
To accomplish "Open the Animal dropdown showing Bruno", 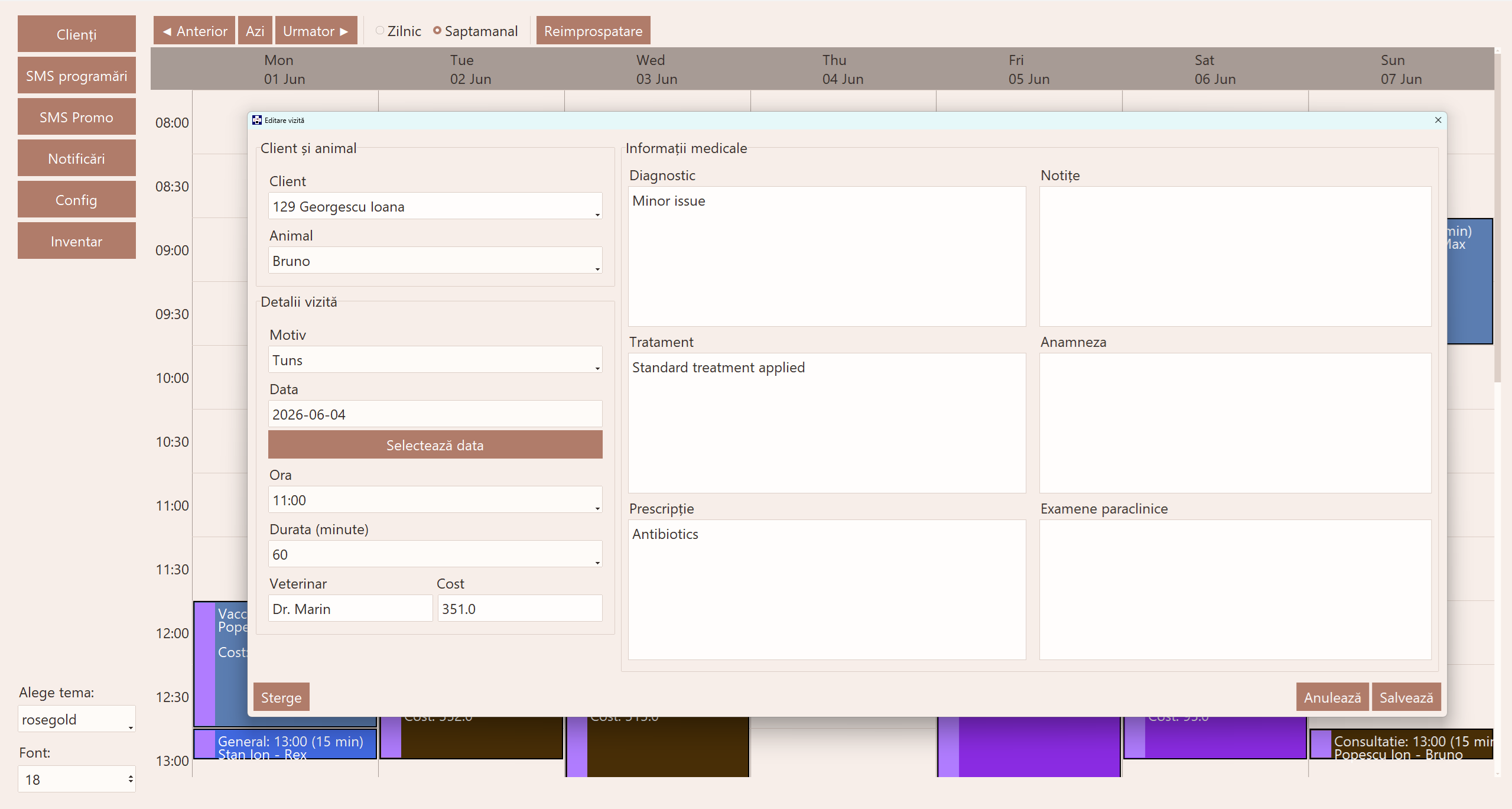I will point(435,261).
